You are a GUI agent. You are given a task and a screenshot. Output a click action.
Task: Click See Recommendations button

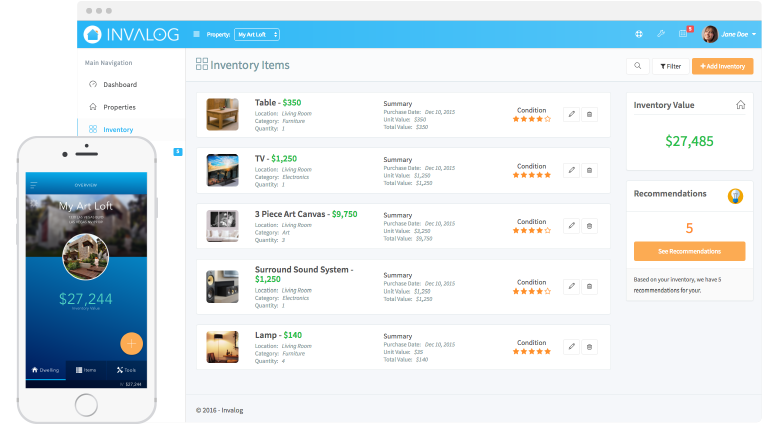click(x=689, y=251)
